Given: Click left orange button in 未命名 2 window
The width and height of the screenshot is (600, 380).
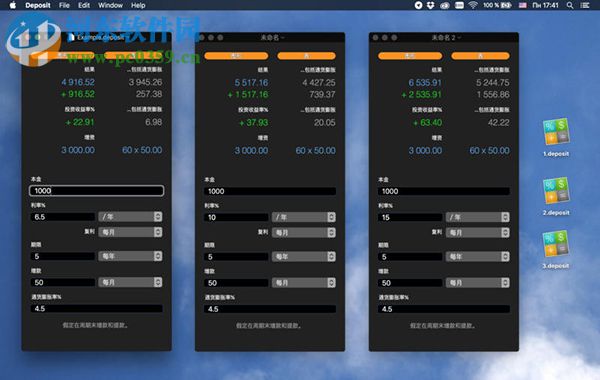Looking at the screenshot, I should coord(410,56).
